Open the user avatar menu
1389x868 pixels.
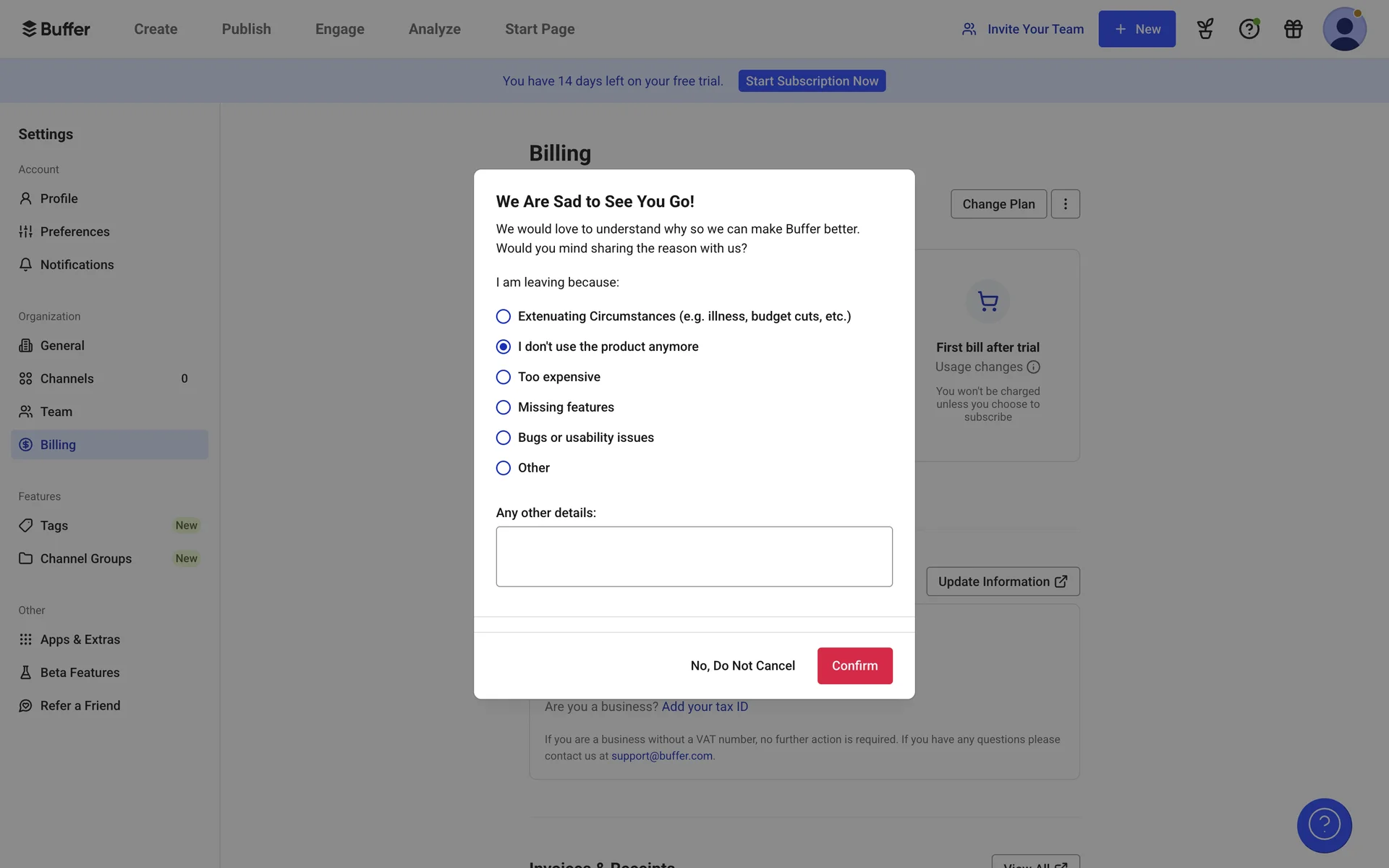(1343, 29)
